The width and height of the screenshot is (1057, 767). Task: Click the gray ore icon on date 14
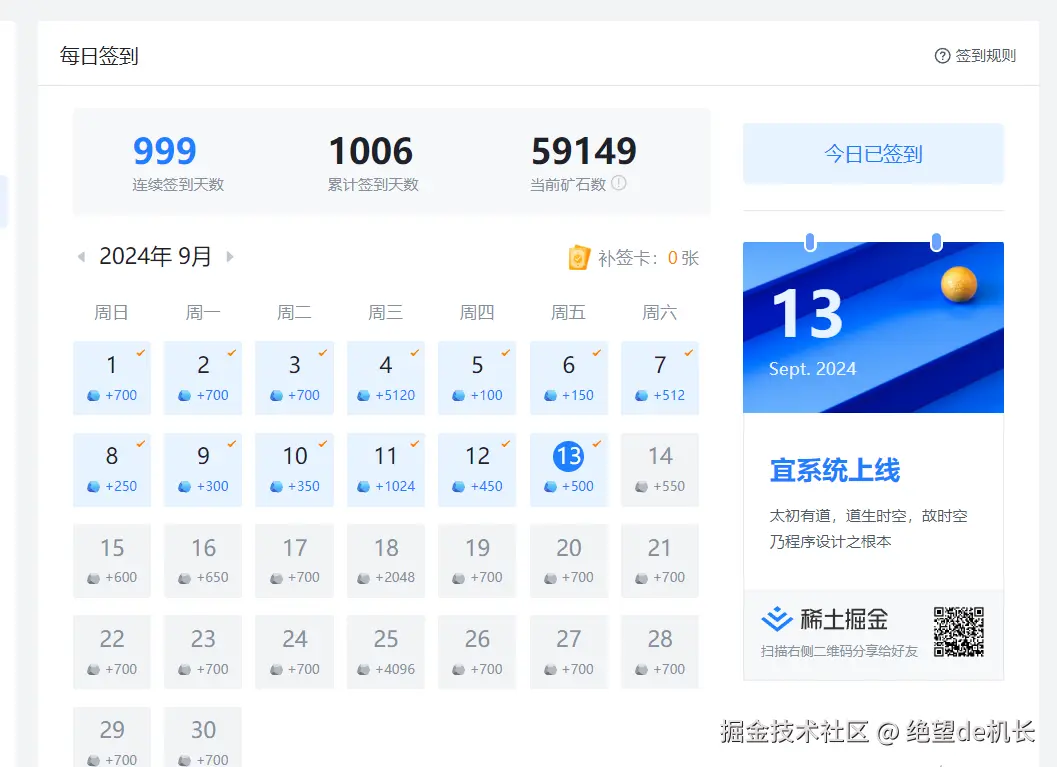(x=639, y=486)
